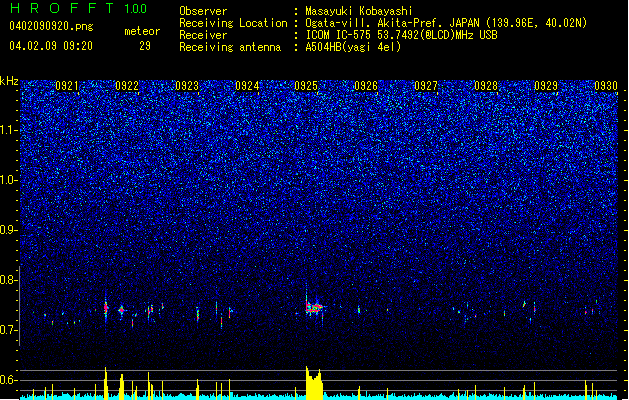Click the 0.6 kHz axis label

(9, 380)
